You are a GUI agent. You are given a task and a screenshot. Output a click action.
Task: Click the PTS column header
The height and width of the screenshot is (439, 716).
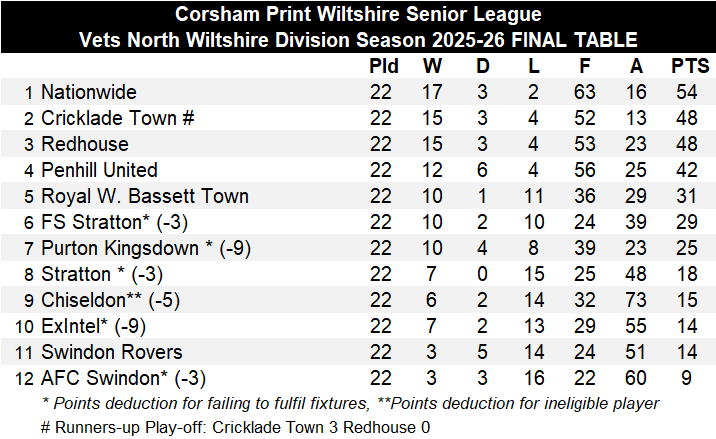click(690, 66)
